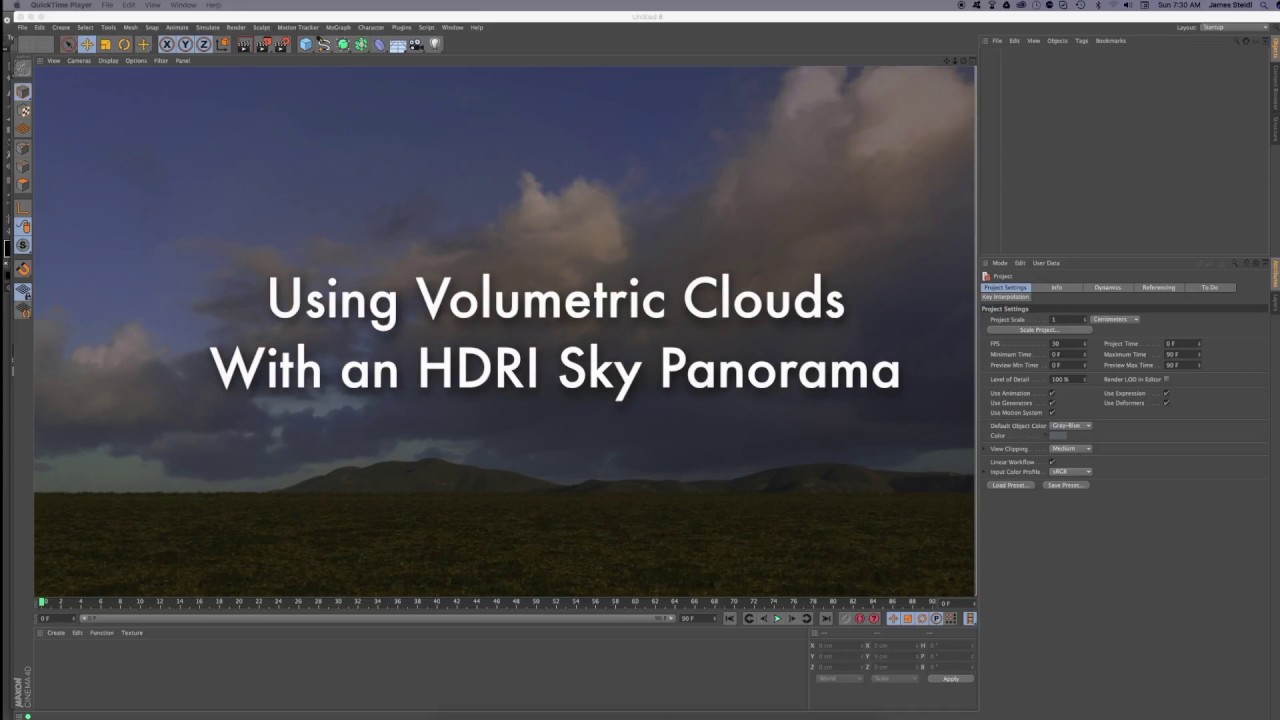Open the Cameras viewport menu
1280x720 pixels.
79,61
